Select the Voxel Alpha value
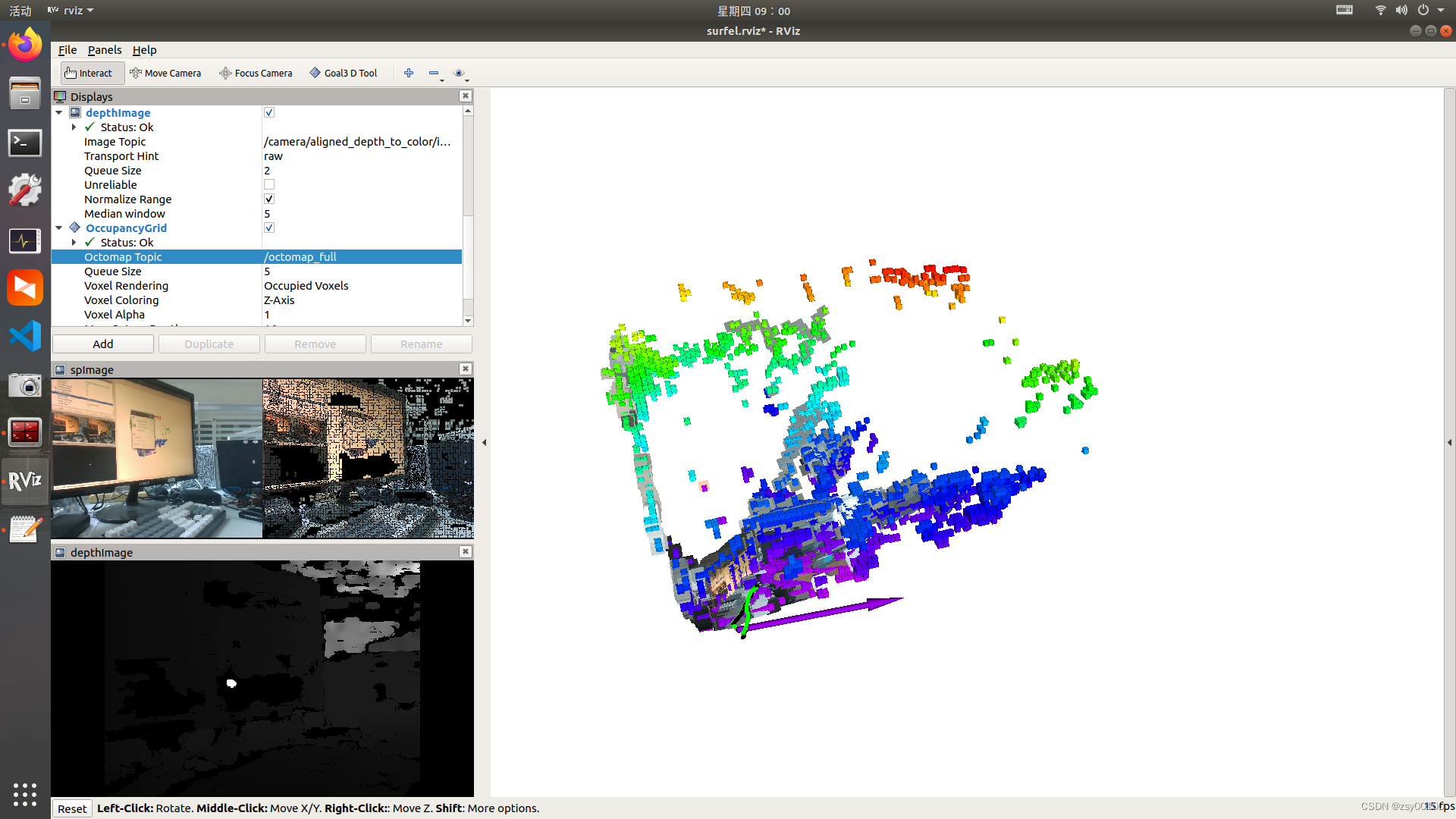1456x819 pixels. pos(362,315)
